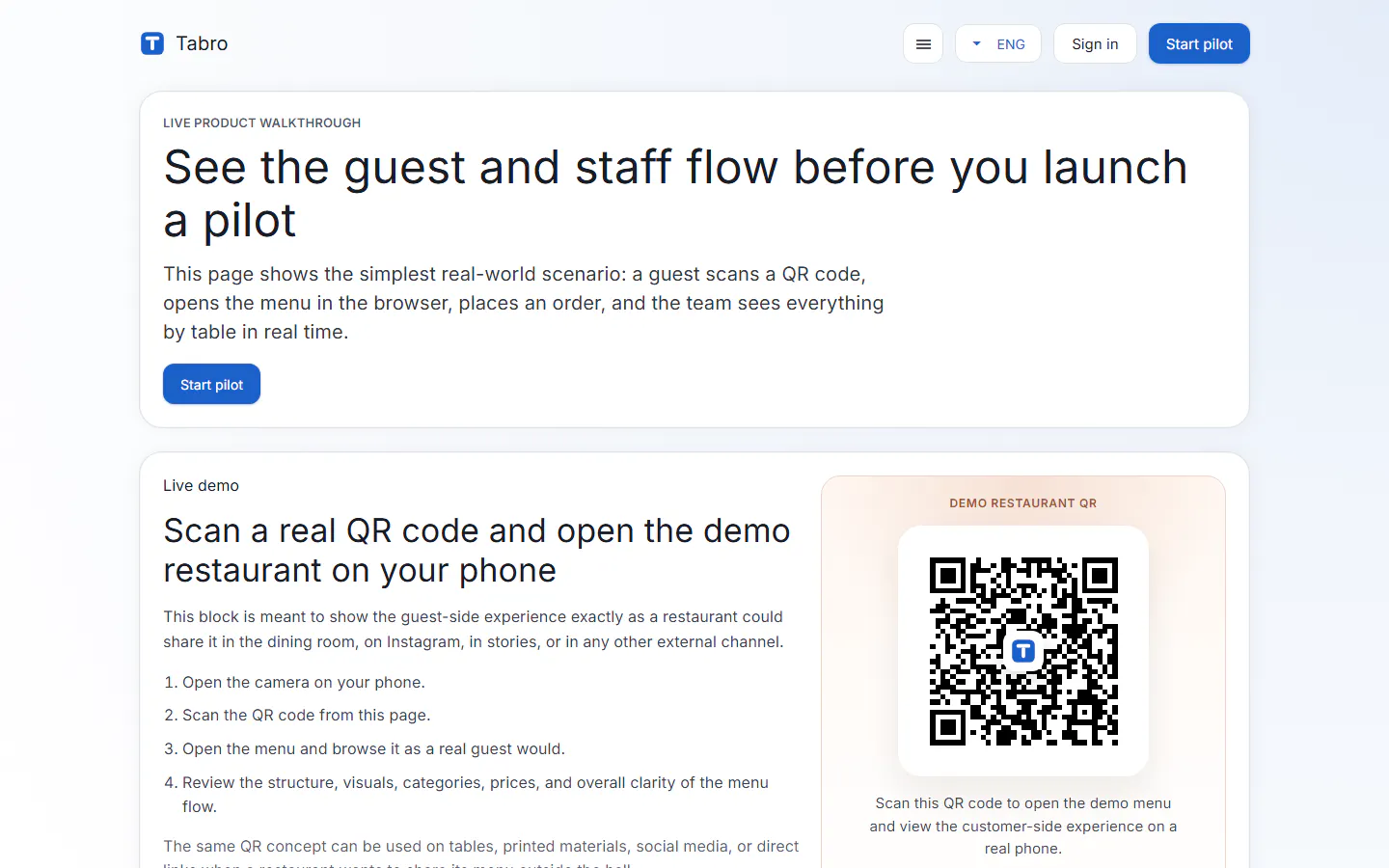
Task: Click the demo restaurant QR code
Action: point(1023,651)
